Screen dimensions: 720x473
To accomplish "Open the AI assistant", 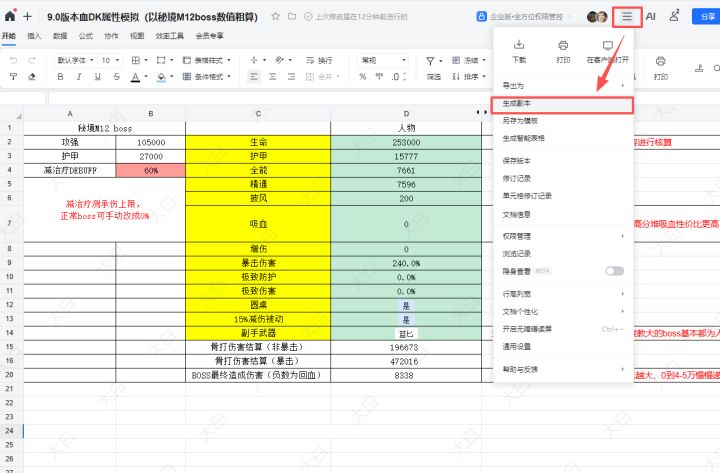I will 651,17.
